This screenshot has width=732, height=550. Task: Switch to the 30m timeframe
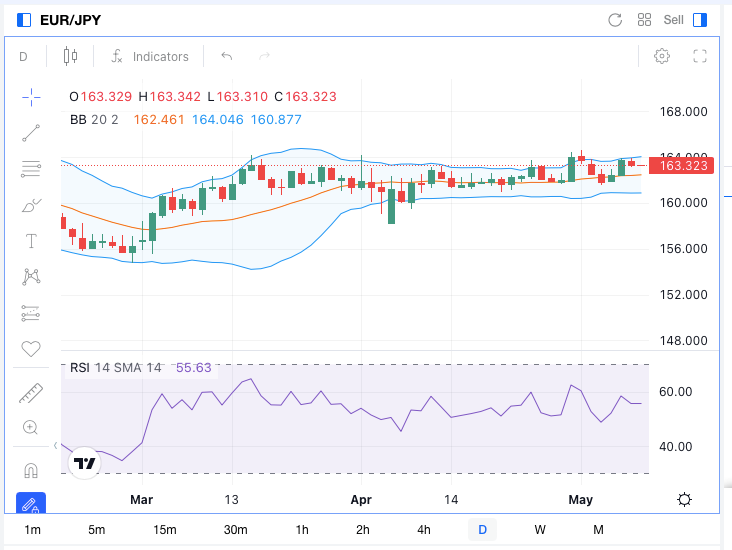tap(235, 530)
